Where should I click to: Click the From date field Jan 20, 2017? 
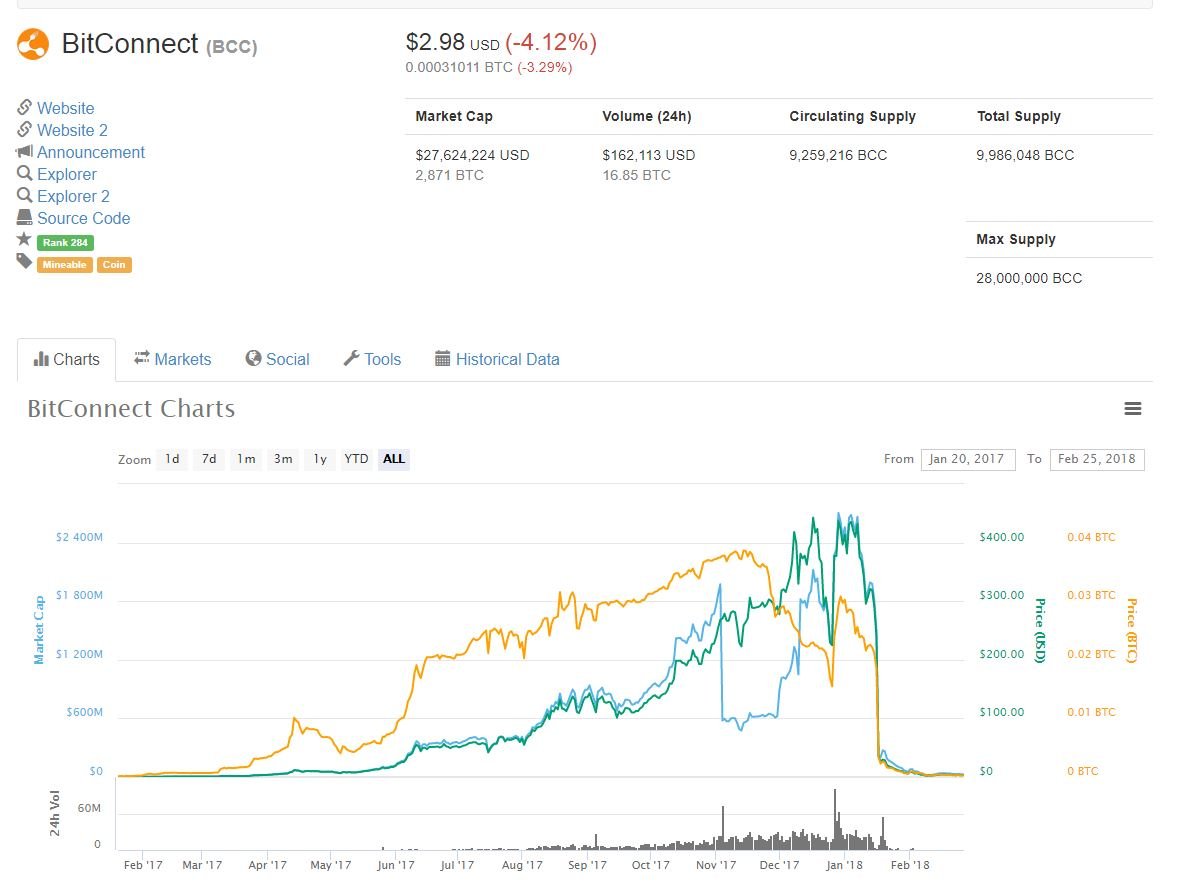(x=967, y=459)
